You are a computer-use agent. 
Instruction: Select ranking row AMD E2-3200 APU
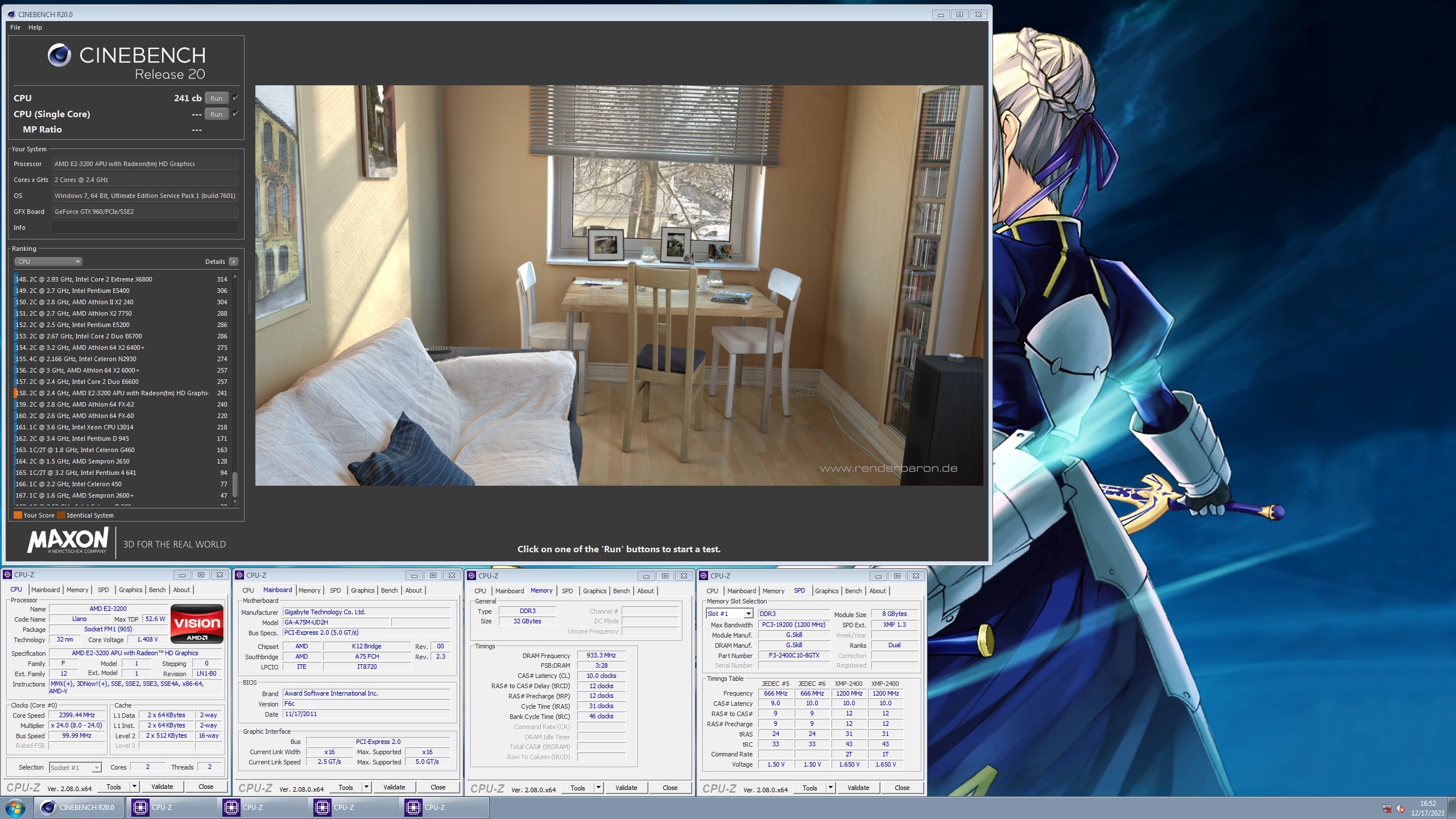122,393
